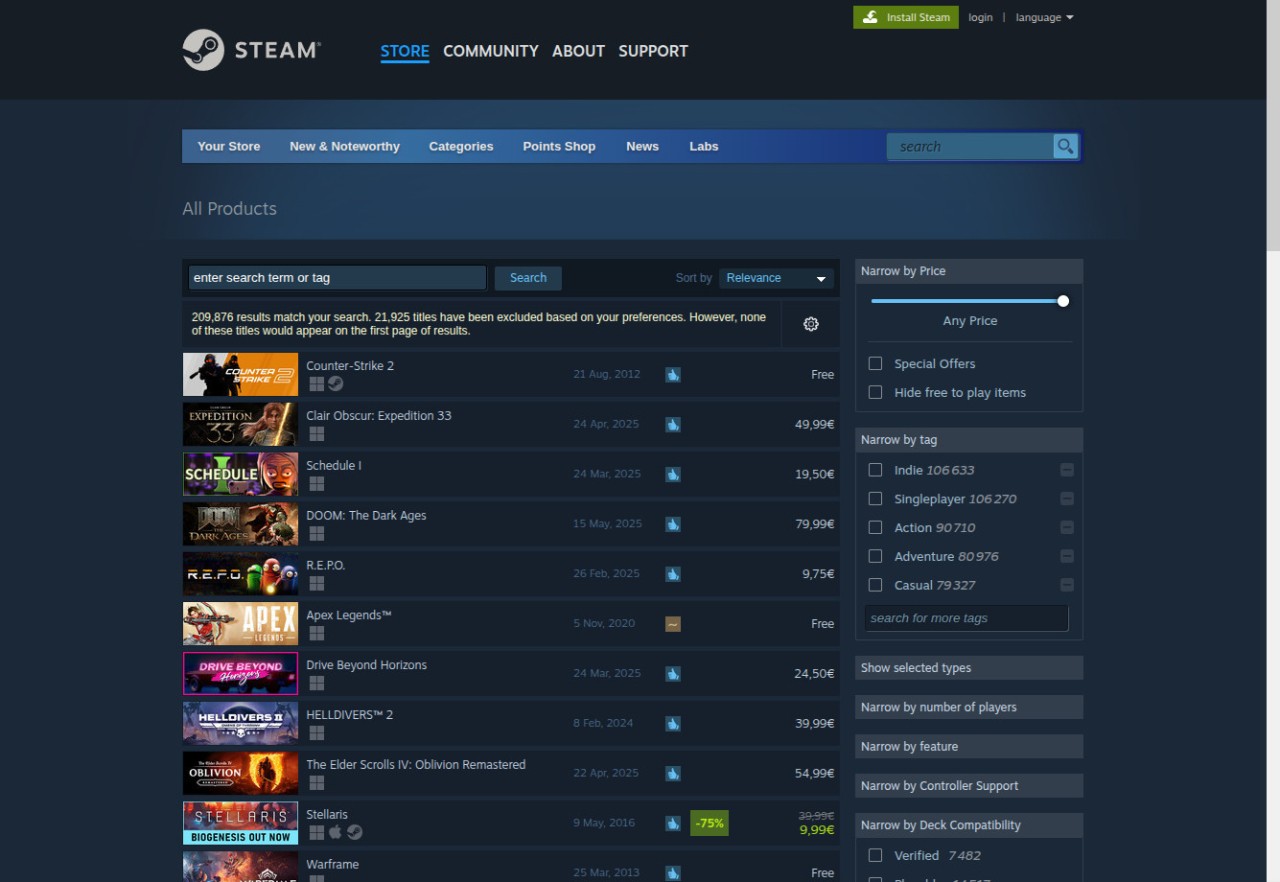Expand Narrow by Controller Support section
The image size is (1280, 882).
(969, 786)
